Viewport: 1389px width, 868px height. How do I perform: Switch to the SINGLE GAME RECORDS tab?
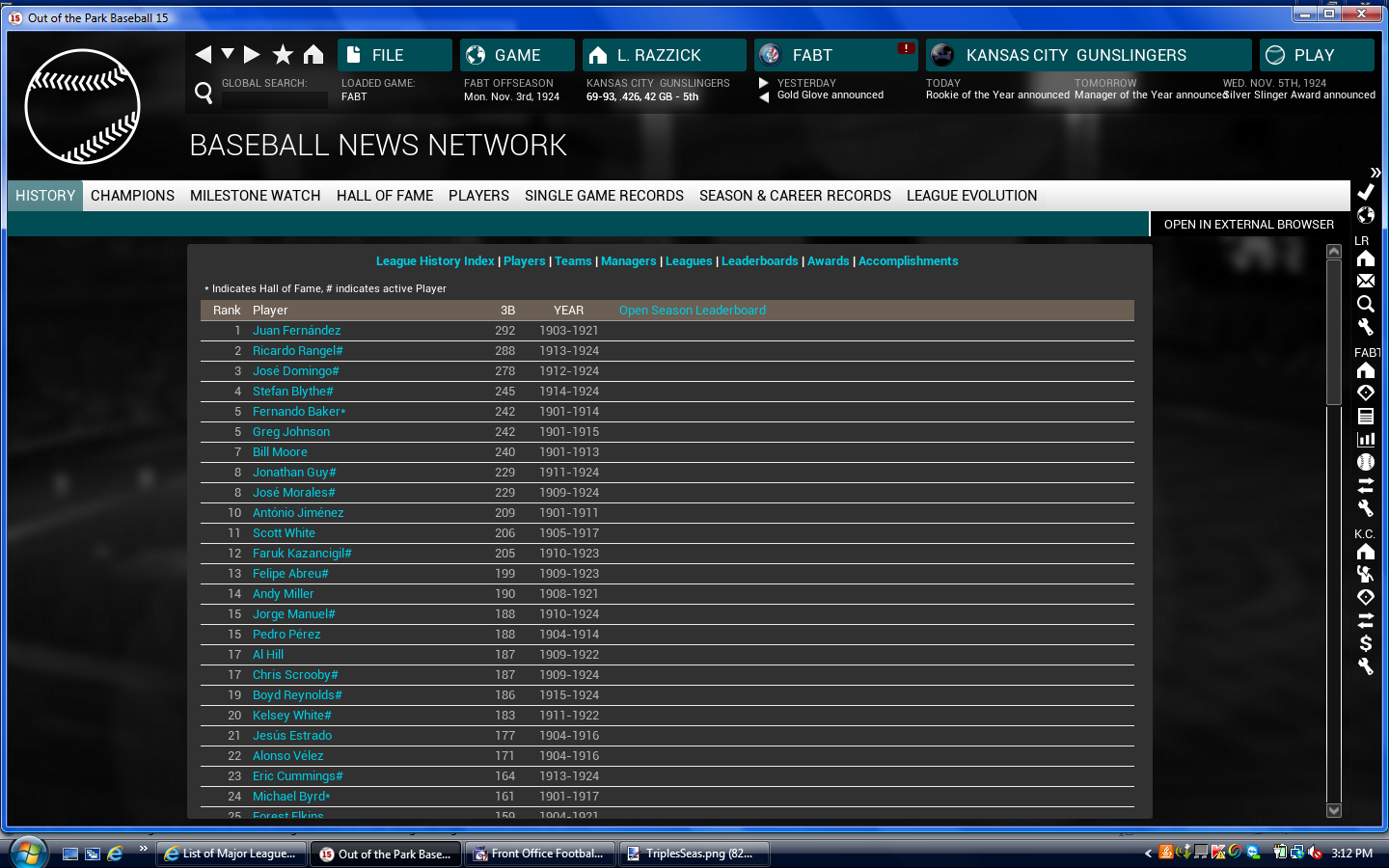tap(605, 196)
